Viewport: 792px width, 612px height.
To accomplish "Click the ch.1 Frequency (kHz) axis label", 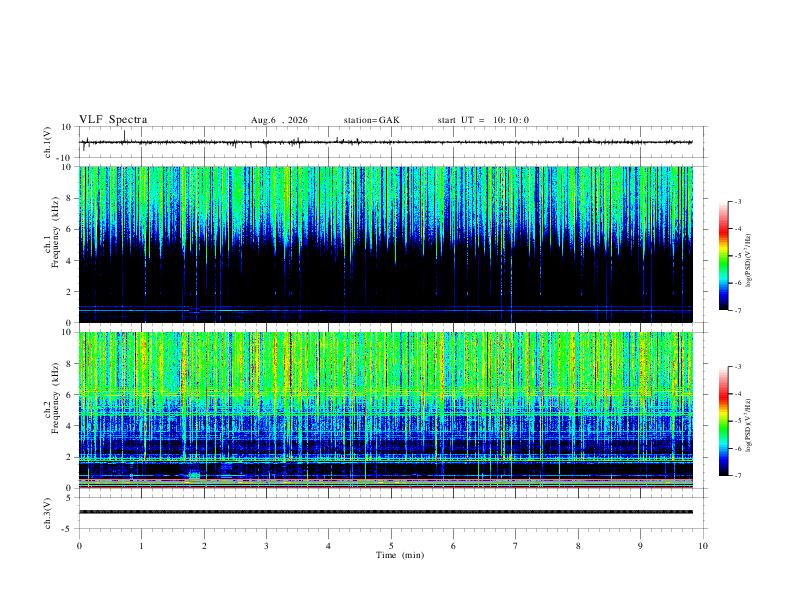I will click(52, 232).
